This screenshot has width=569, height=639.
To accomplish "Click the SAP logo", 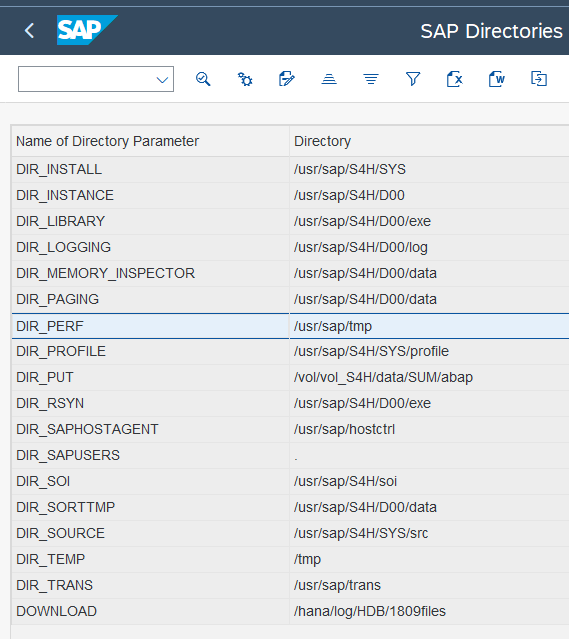I will point(87,30).
